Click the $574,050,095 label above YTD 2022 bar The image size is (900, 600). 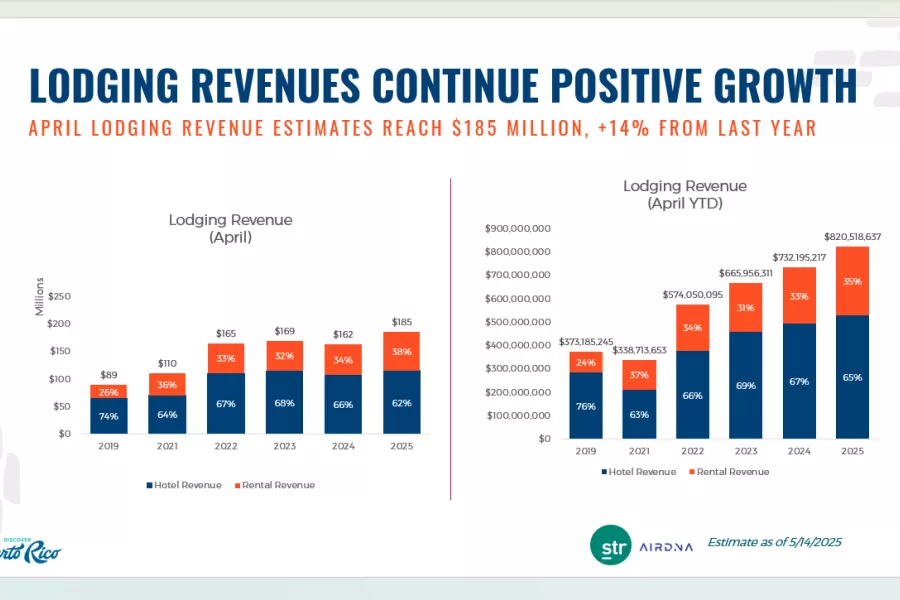point(692,295)
